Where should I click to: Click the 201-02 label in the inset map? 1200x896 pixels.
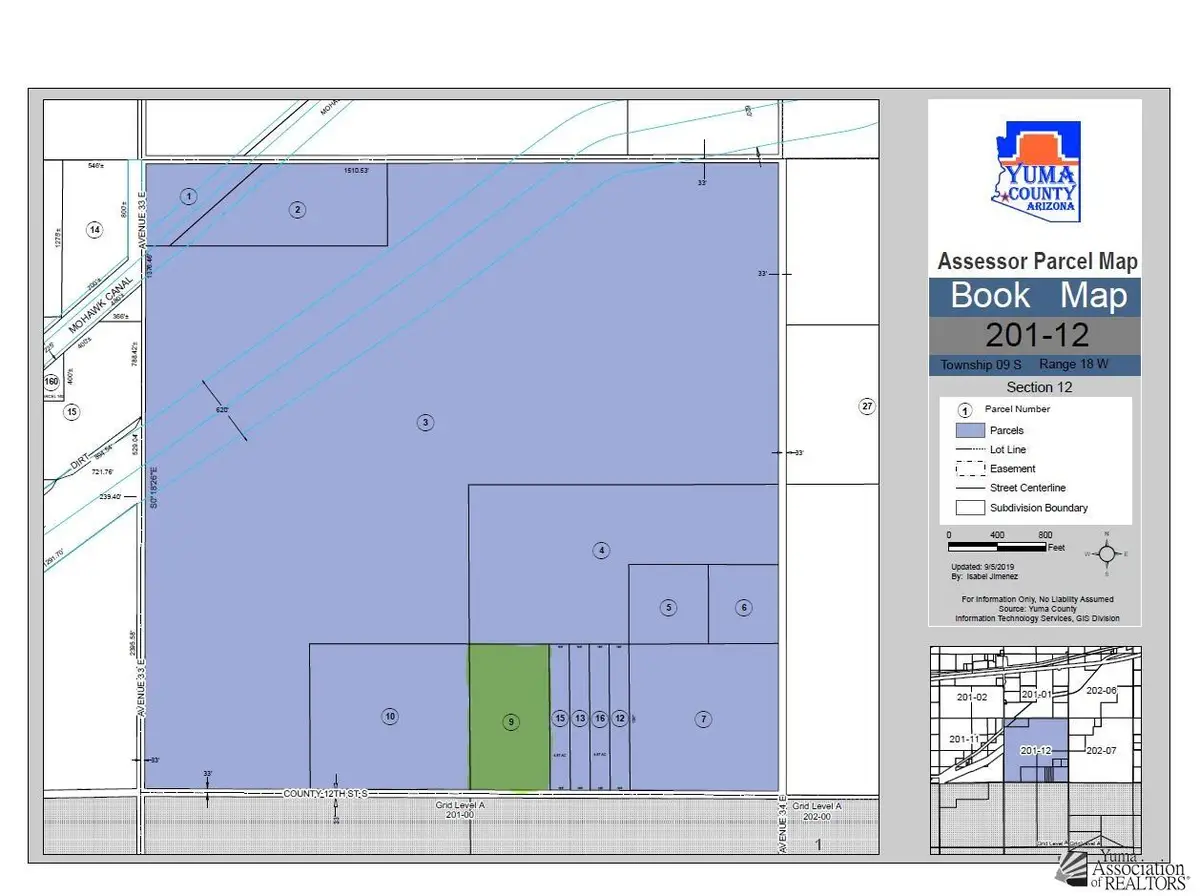click(971, 697)
